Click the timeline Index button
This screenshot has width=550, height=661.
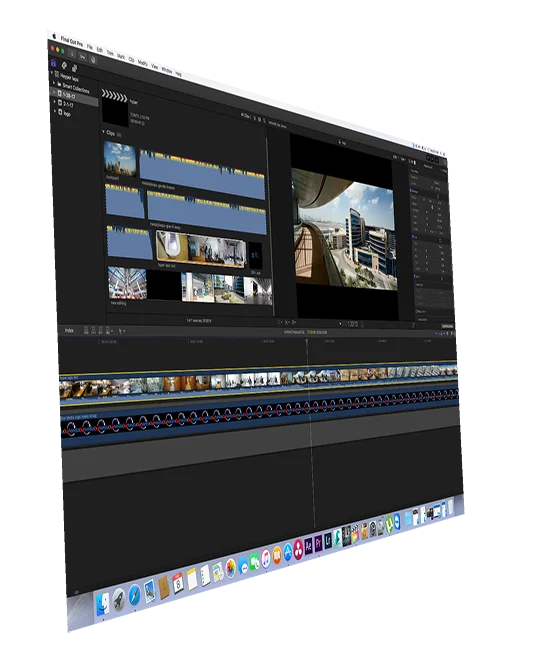coord(70,330)
